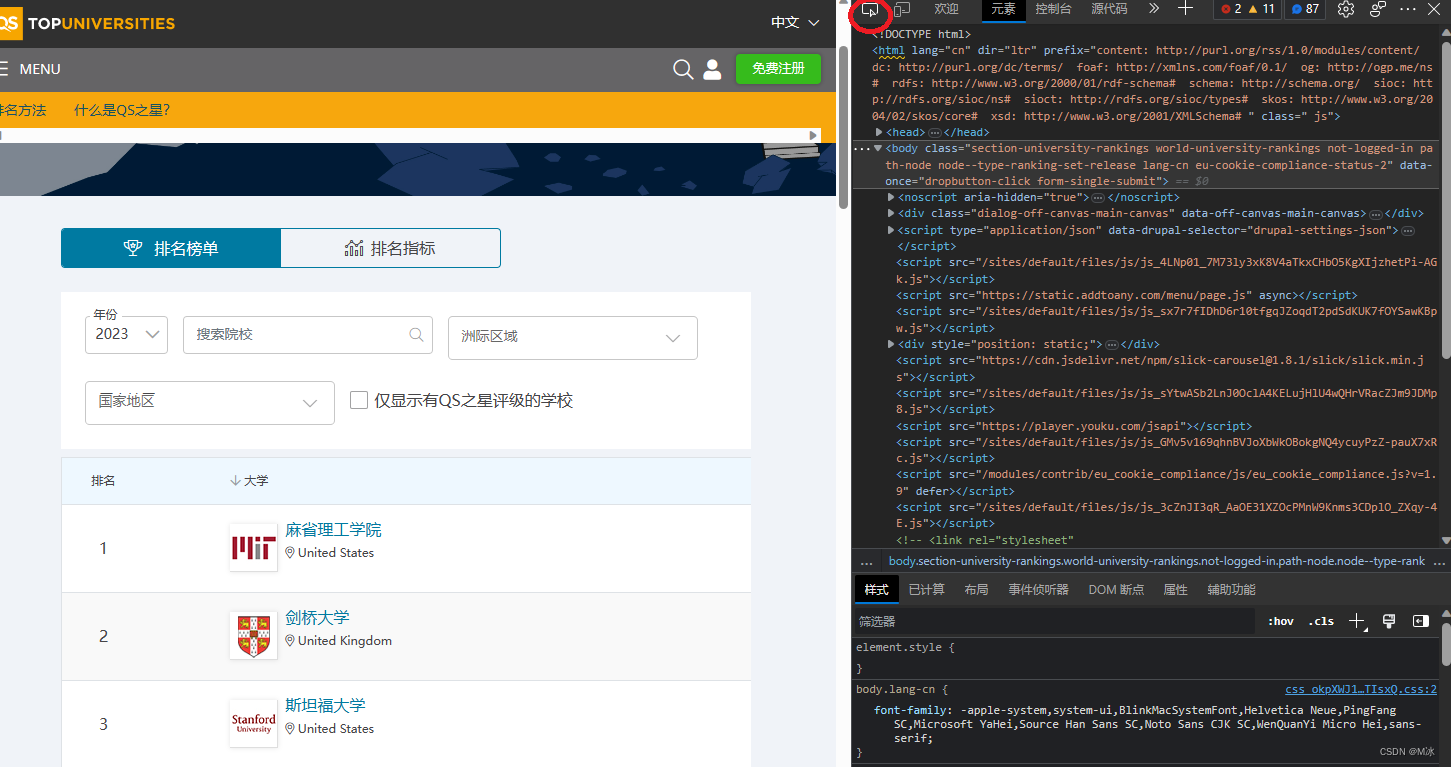Screen dimensions: 1451x767
Task: Open css_okpXWJ1 stylesheet source link
Action: (x=1361, y=690)
